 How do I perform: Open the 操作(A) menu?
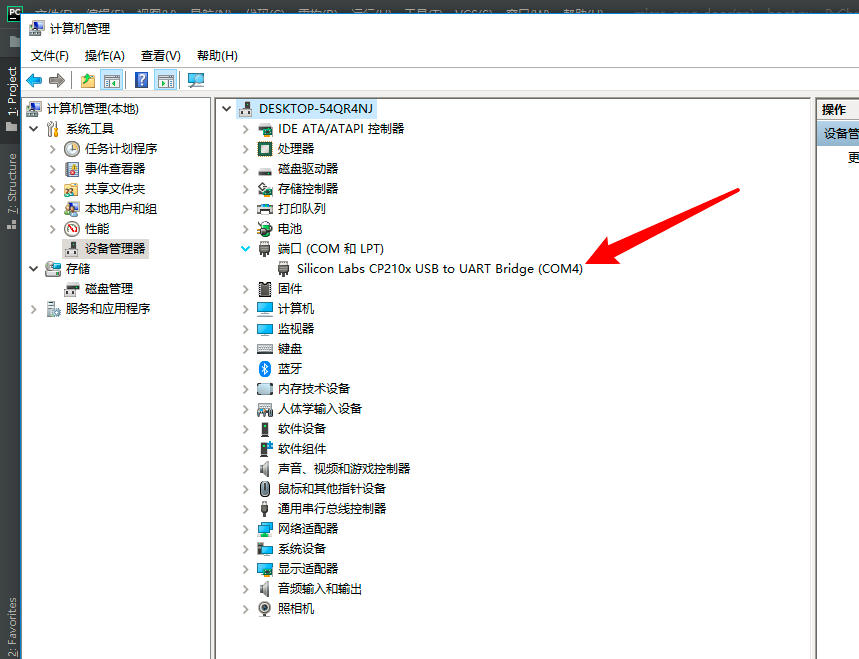tap(104, 55)
